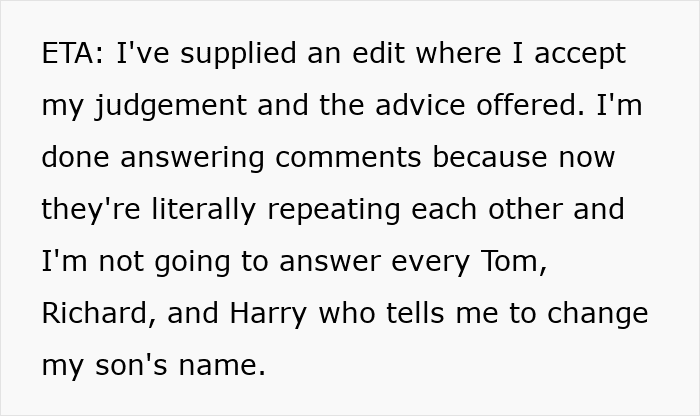
Task: Click the word "son's" in the last line
Action: click(134, 366)
